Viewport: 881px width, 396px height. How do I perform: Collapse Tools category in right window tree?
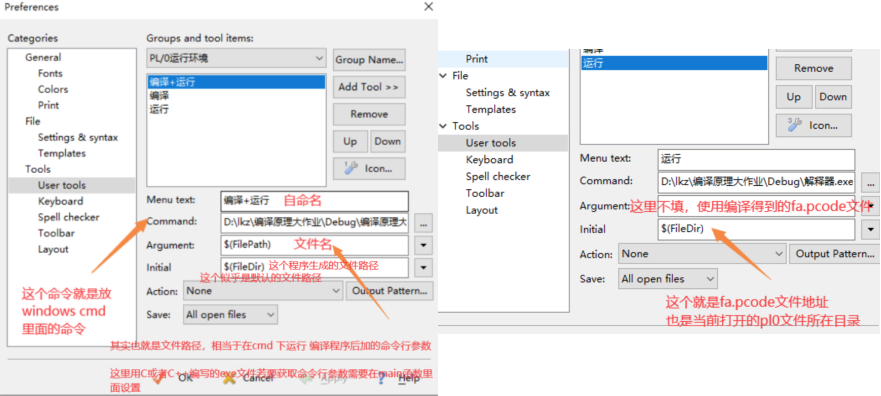(444, 126)
